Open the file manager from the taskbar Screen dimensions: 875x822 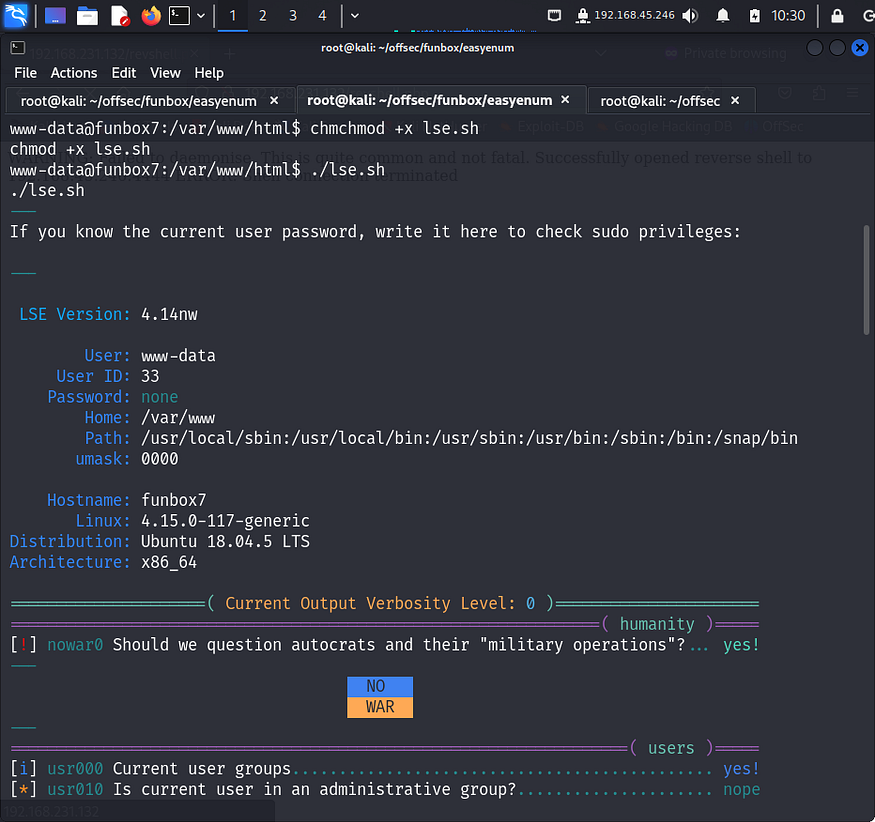click(x=87, y=16)
